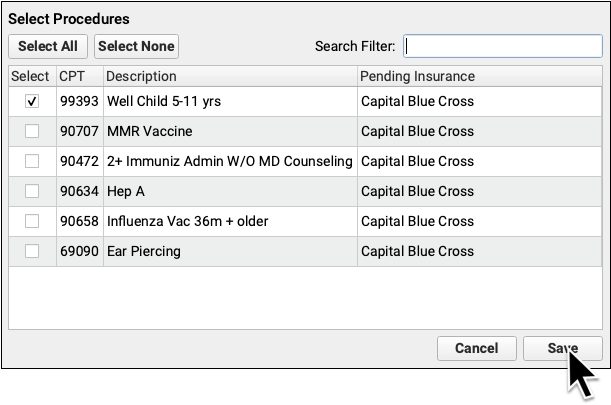Select the Hep A procedure checkbox
The width and height of the screenshot is (611, 405).
pyautogui.click(x=32, y=191)
